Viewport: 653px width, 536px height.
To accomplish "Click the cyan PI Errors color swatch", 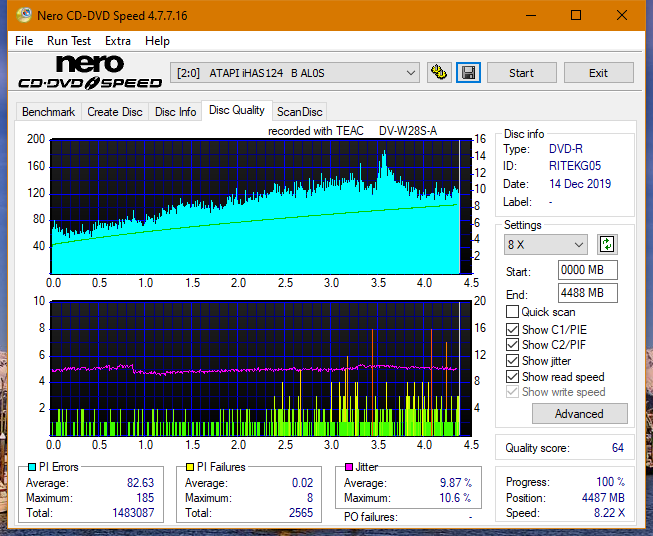I will tap(32, 467).
